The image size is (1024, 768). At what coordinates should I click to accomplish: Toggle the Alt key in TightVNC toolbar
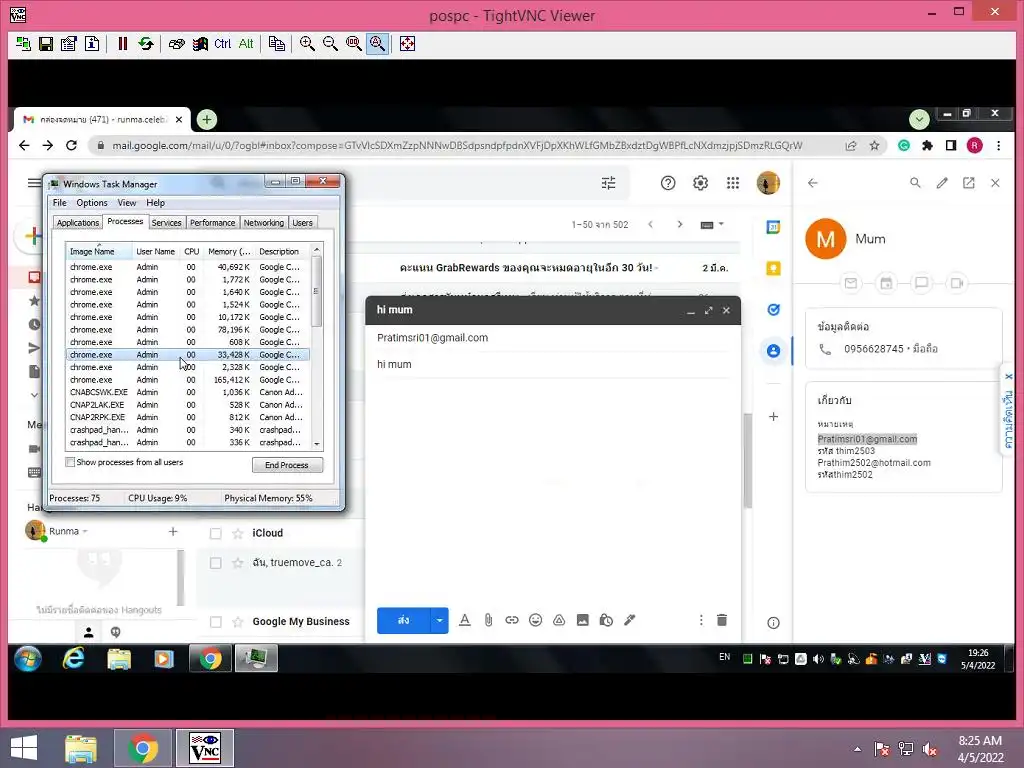coord(246,44)
